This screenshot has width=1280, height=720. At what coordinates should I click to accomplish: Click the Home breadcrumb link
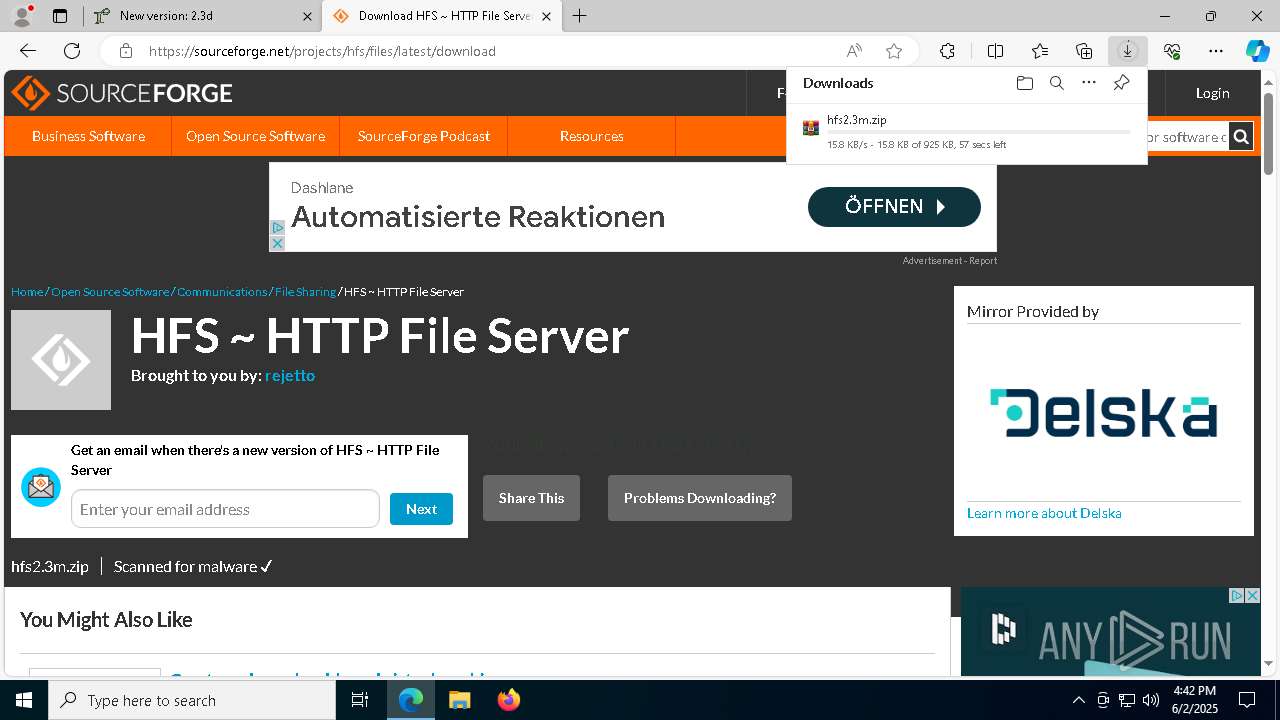pyautogui.click(x=27, y=292)
